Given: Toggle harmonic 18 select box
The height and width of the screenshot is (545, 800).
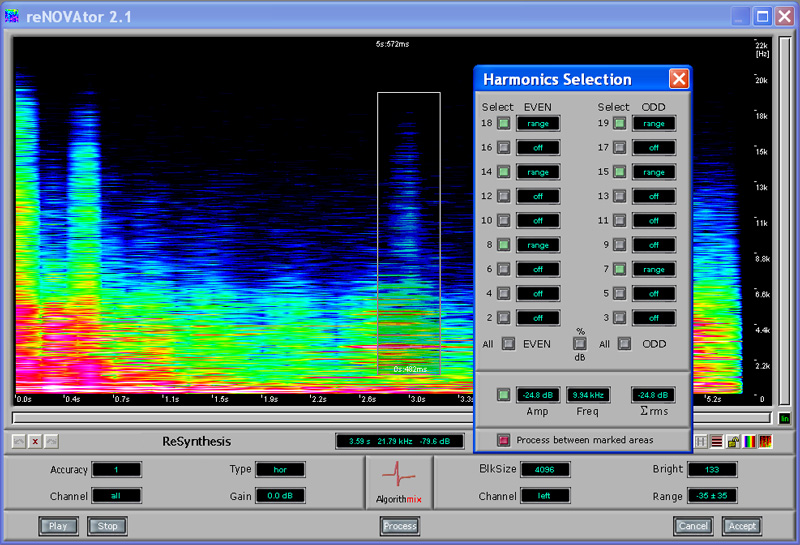Looking at the screenshot, I should click(x=503, y=123).
